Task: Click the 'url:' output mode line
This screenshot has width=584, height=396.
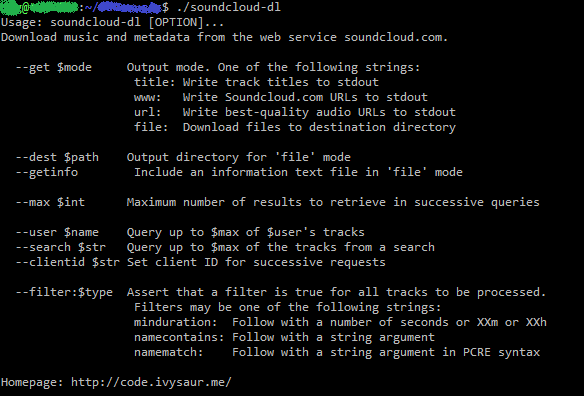Action: pos(295,112)
